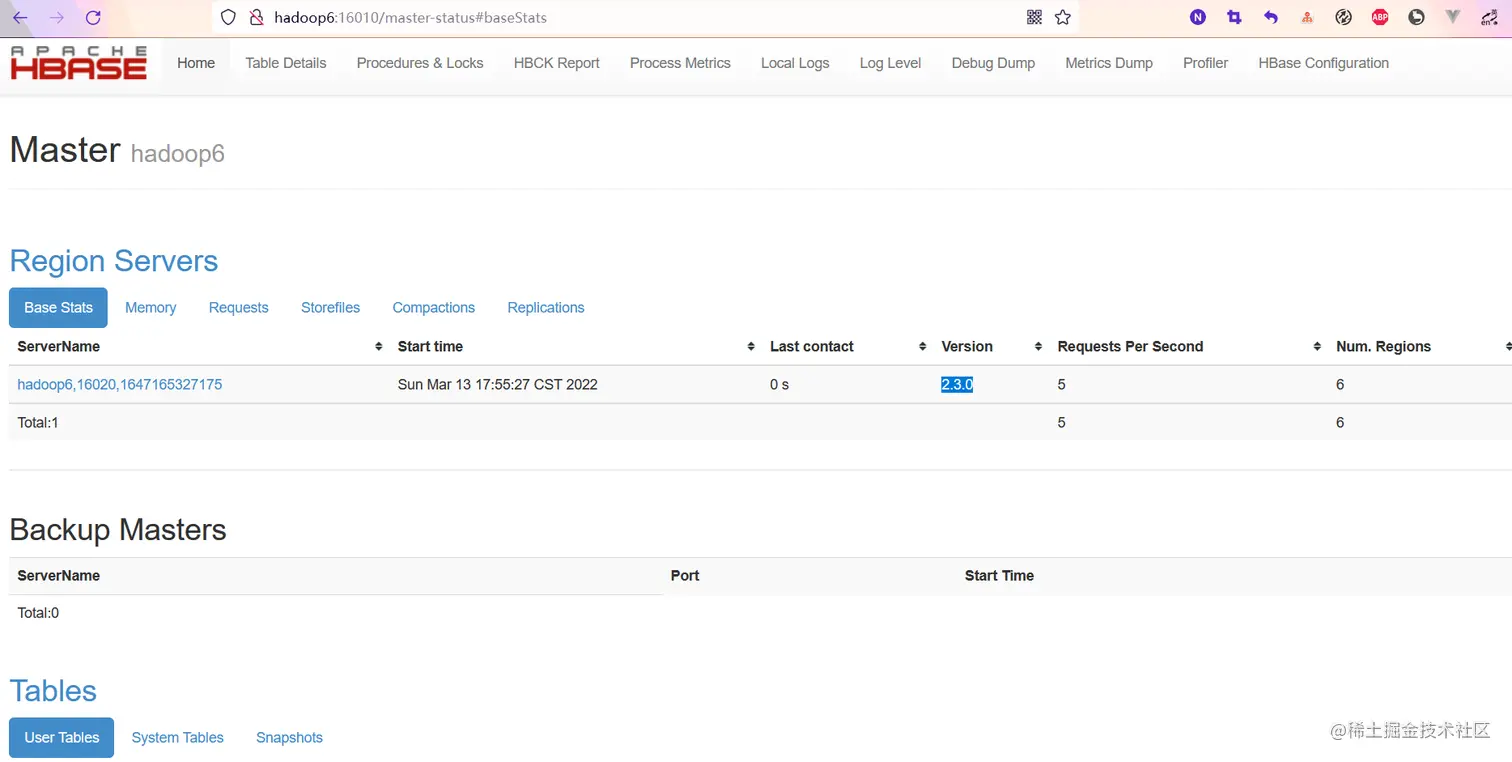Click the shield tracking protection icon
The image size is (1512, 762).
(228, 17)
